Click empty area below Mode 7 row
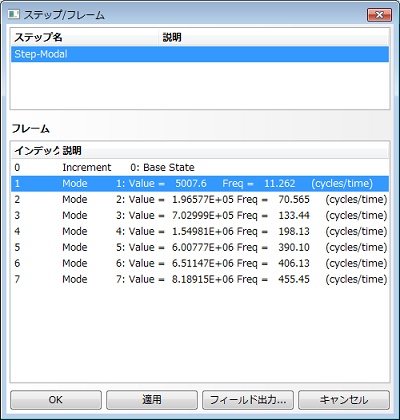Viewport: 400px width, 420px height. [x=200, y=334]
